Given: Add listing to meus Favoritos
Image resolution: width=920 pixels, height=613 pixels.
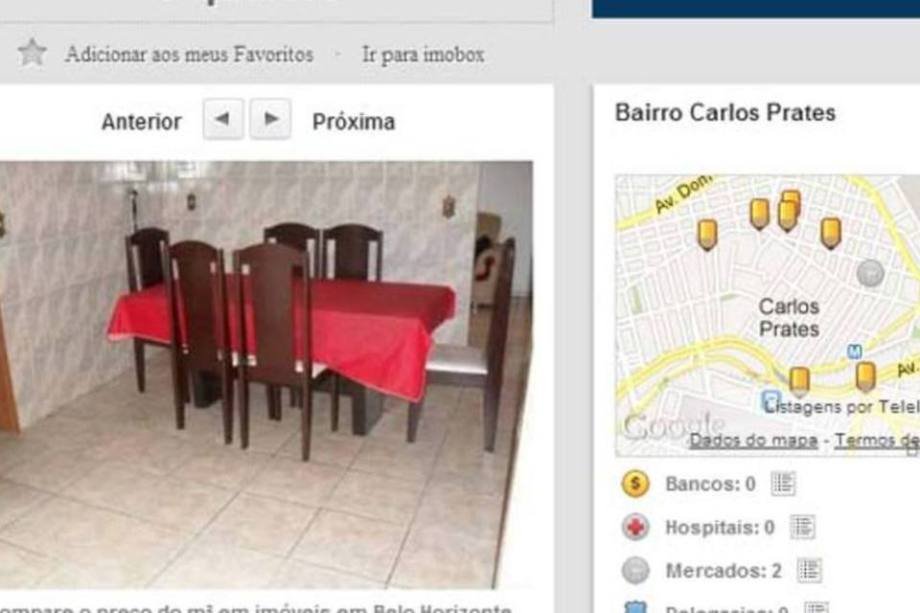Looking at the screenshot, I should point(189,54).
